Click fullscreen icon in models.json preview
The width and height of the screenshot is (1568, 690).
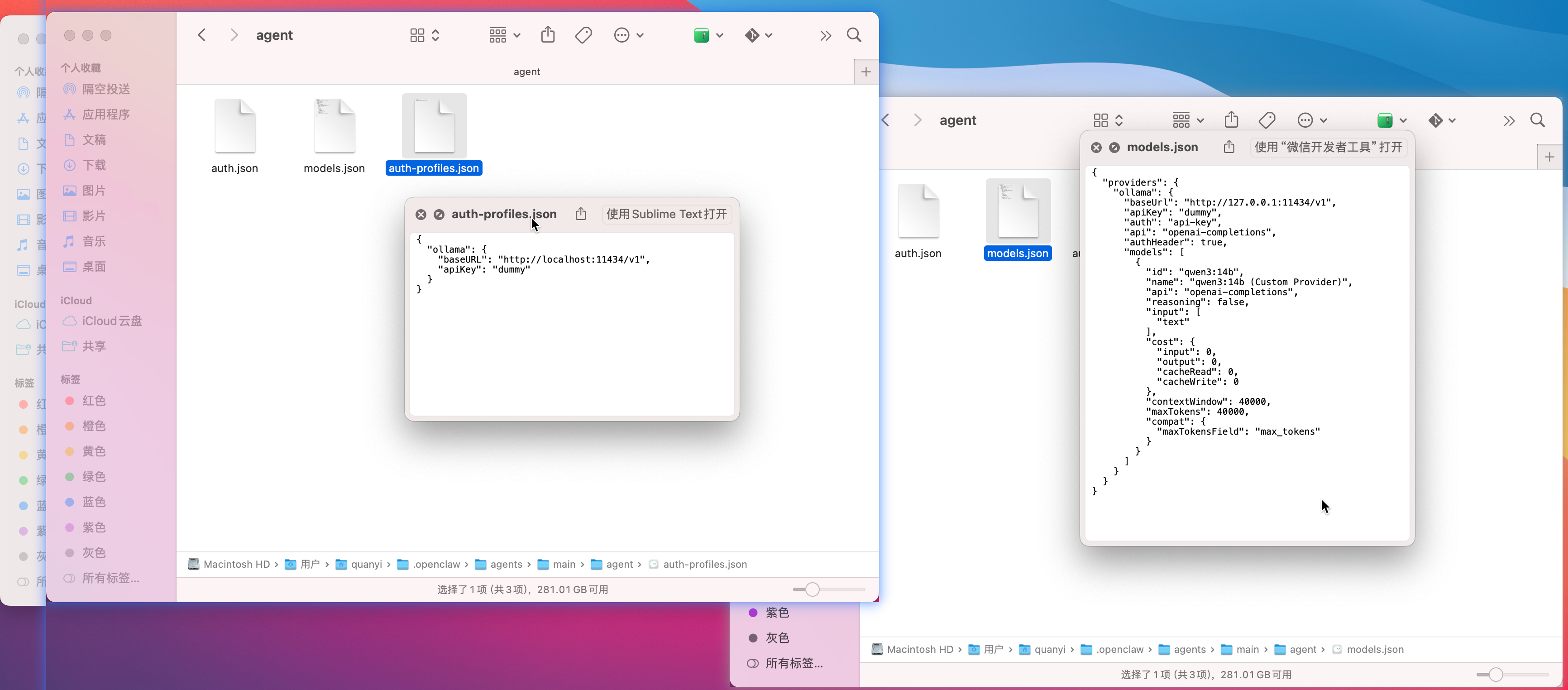point(1114,148)
